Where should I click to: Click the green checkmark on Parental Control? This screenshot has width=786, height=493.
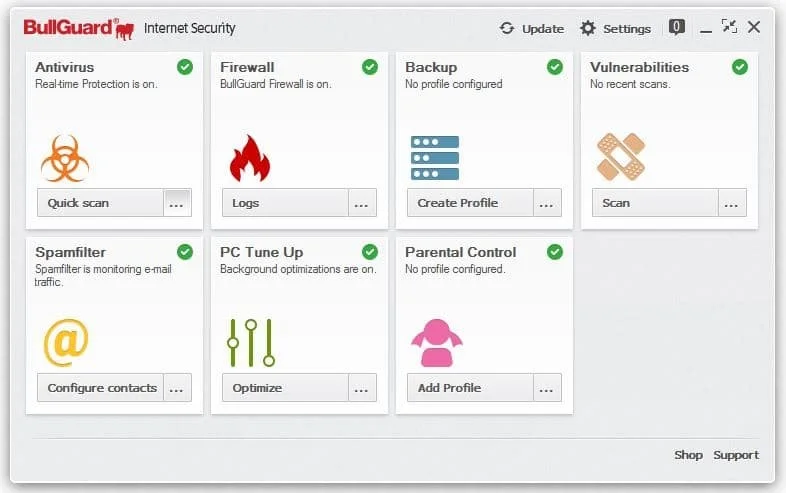pyautogui.click(x=555, y=252)
